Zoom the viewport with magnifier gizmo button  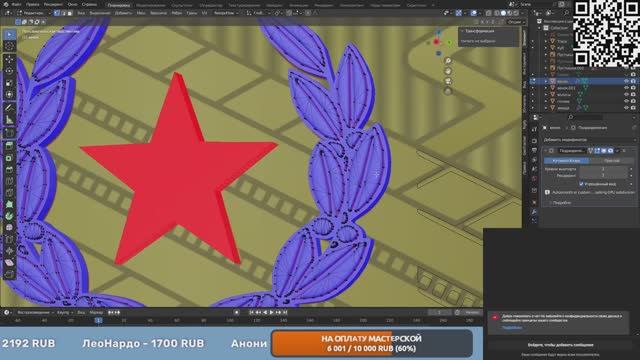tap(448, 61)
